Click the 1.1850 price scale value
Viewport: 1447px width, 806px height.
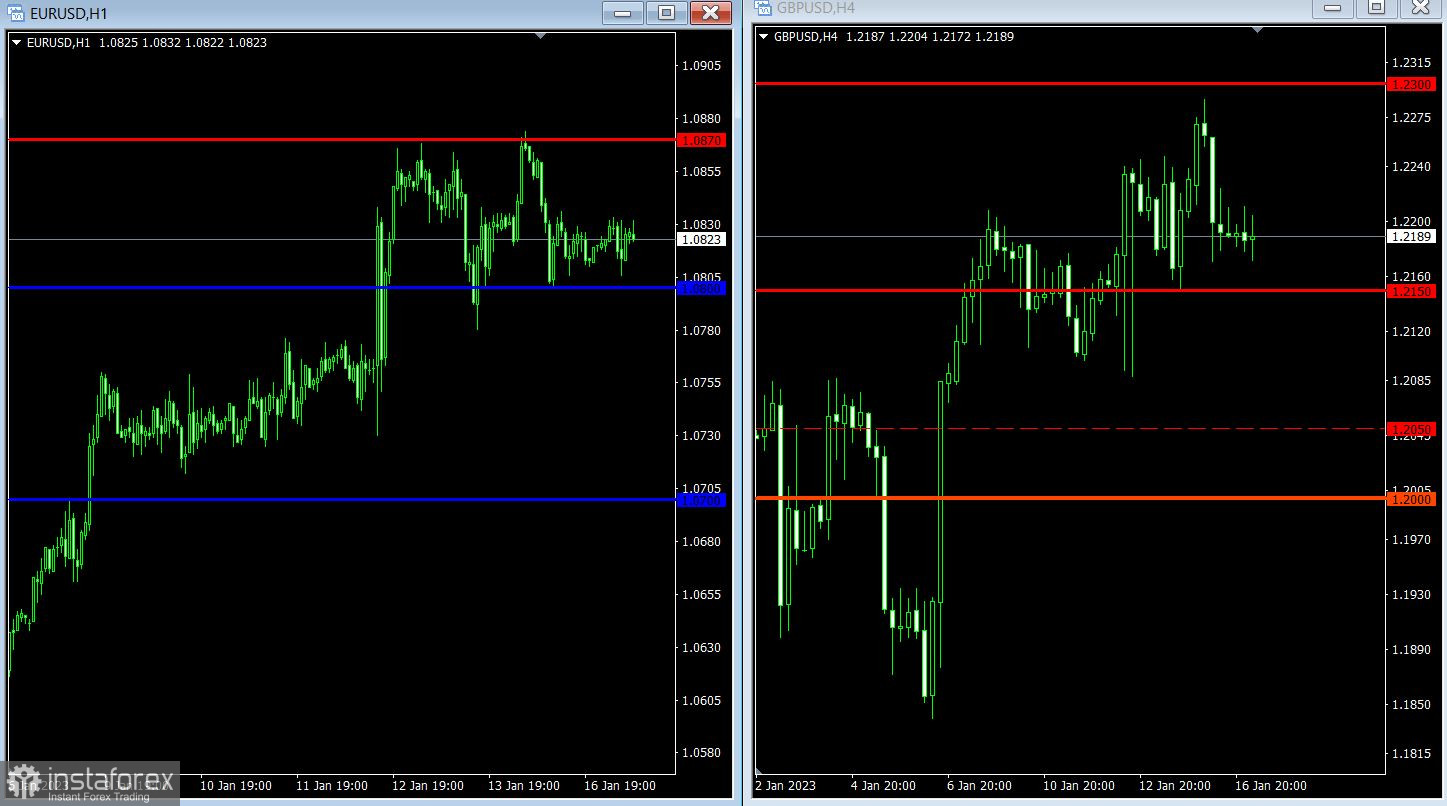1411,705
